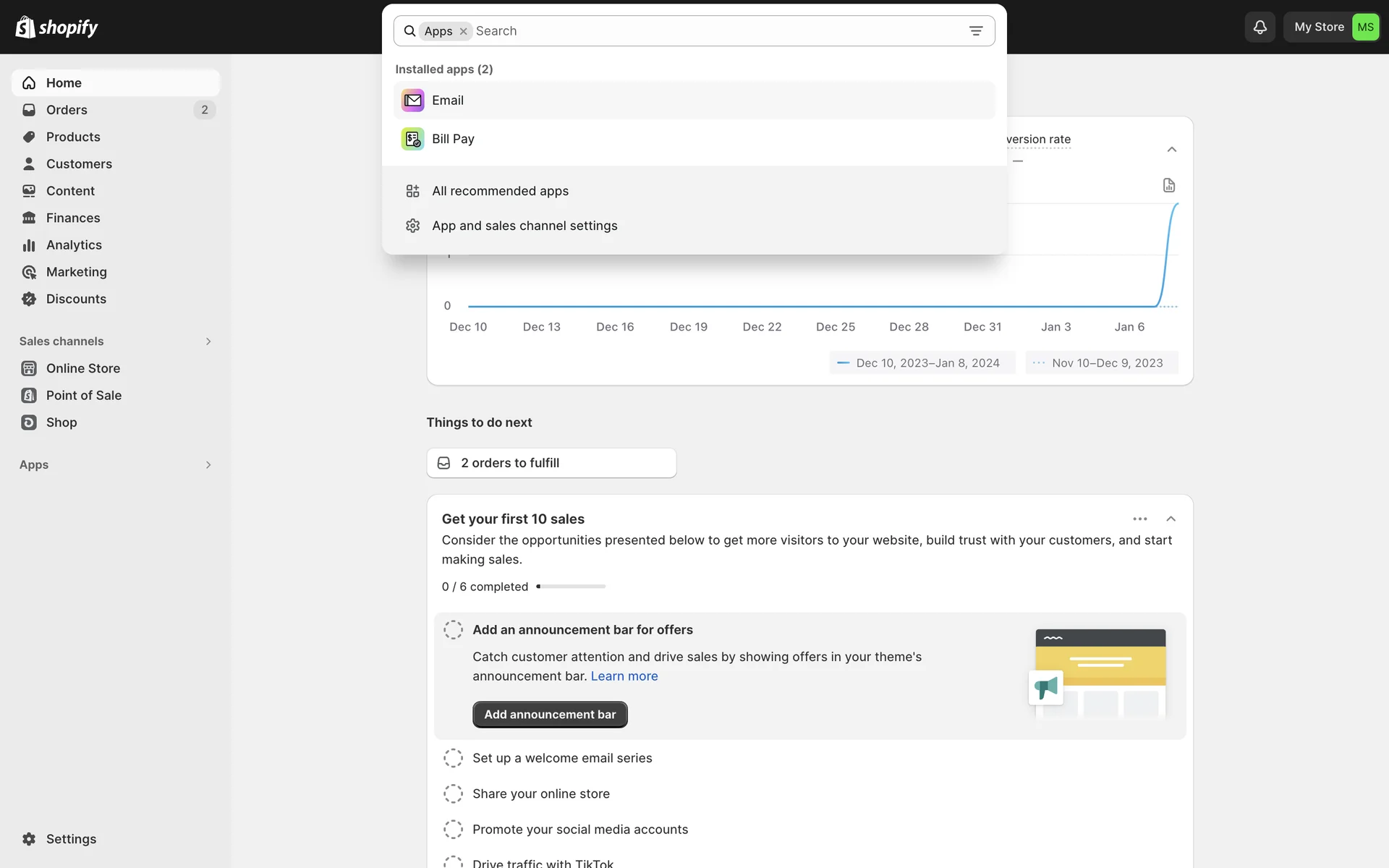Image resolution: width=1389 pixels, height=868 pixels.
Task: Click Add announcement bar button
Action: pos(550,715)
